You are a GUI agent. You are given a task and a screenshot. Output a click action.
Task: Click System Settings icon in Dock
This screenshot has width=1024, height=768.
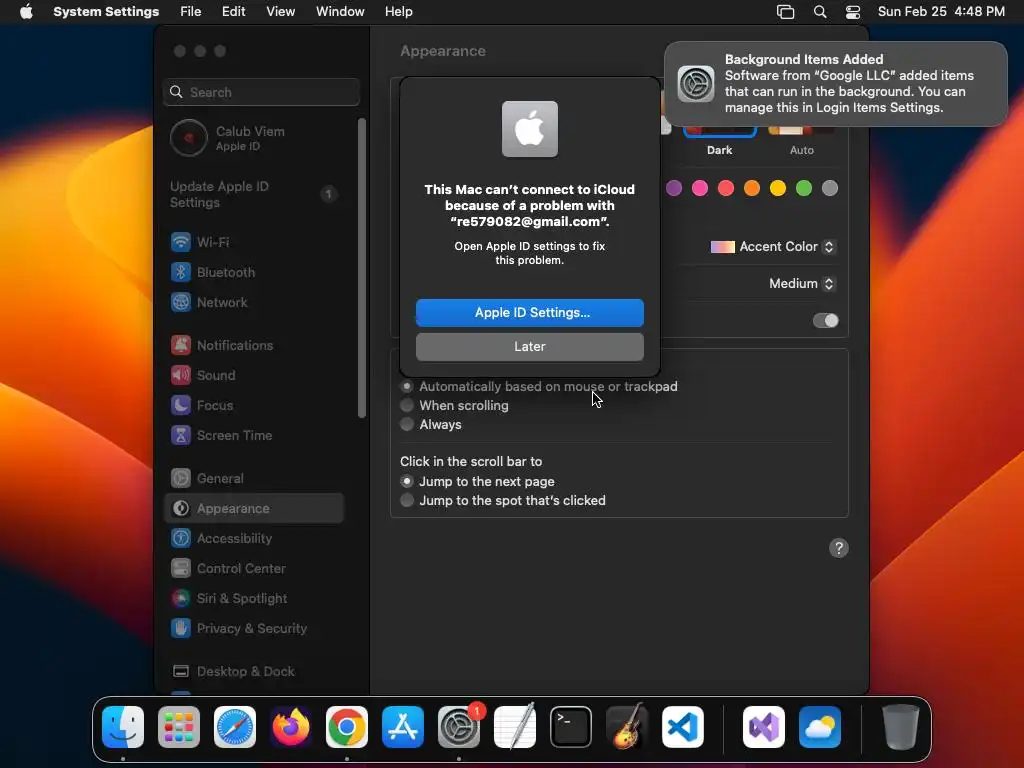point(459,727)
